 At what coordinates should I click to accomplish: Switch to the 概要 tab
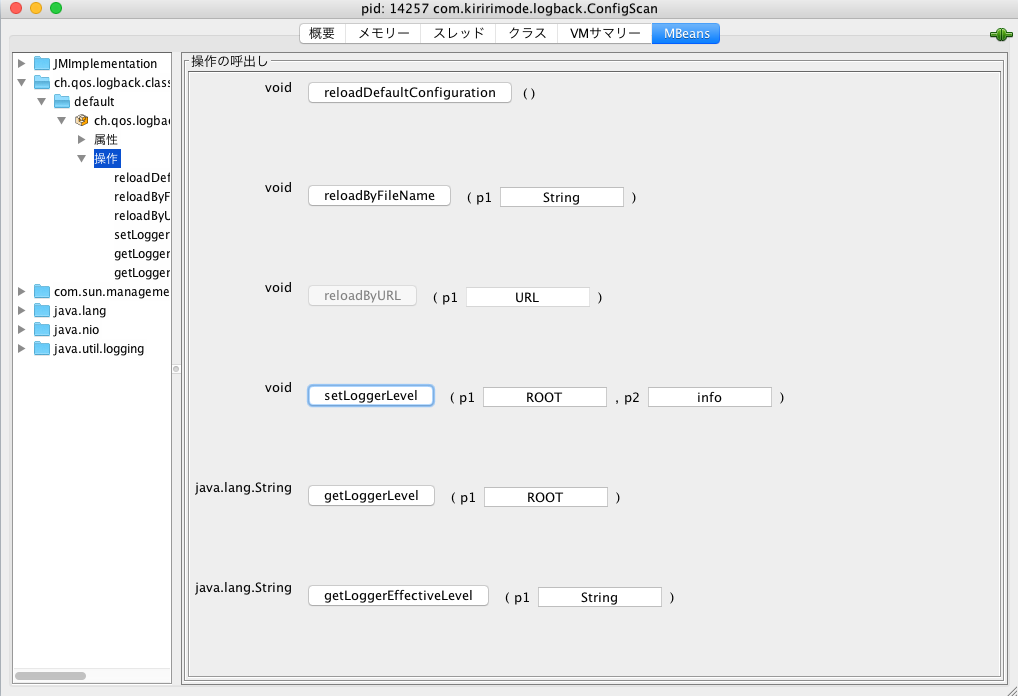coord(322,33)
